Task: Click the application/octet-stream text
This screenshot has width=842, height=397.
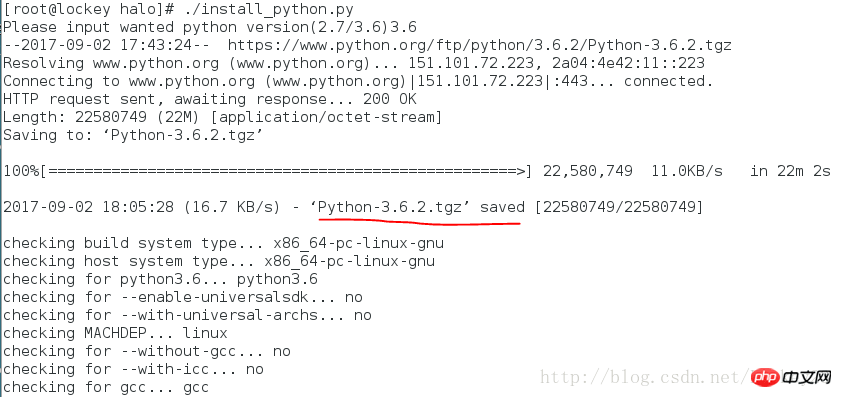Action: 330,117
